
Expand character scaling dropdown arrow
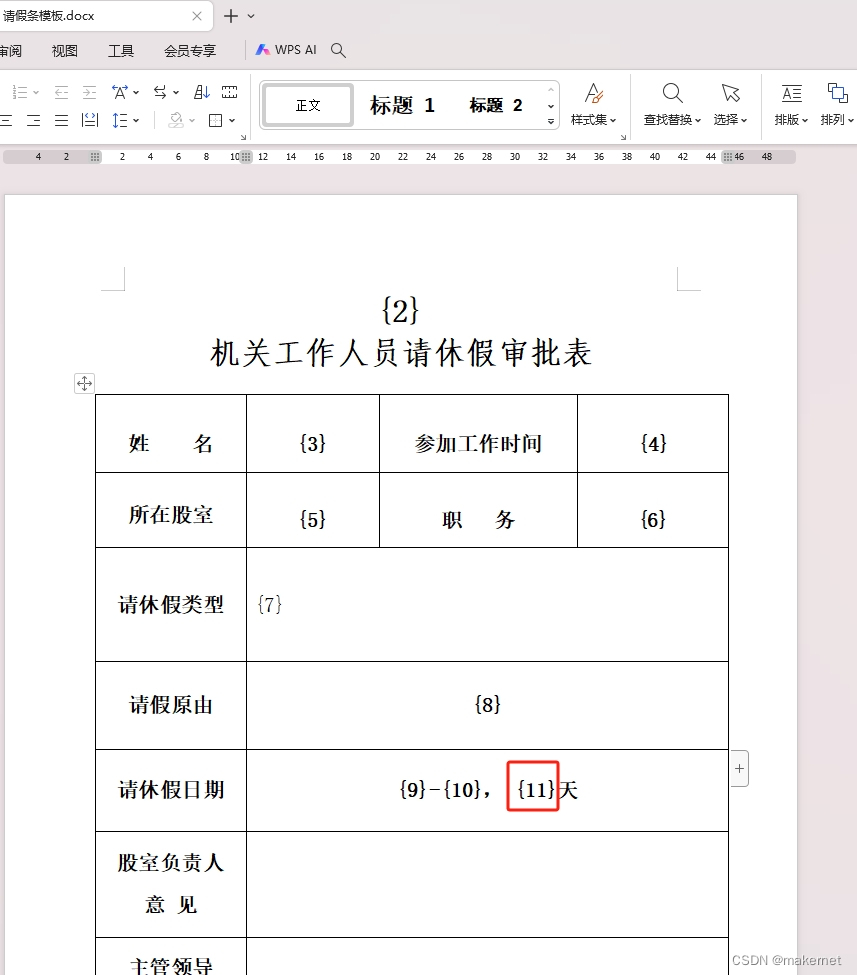tap(136, 93)
